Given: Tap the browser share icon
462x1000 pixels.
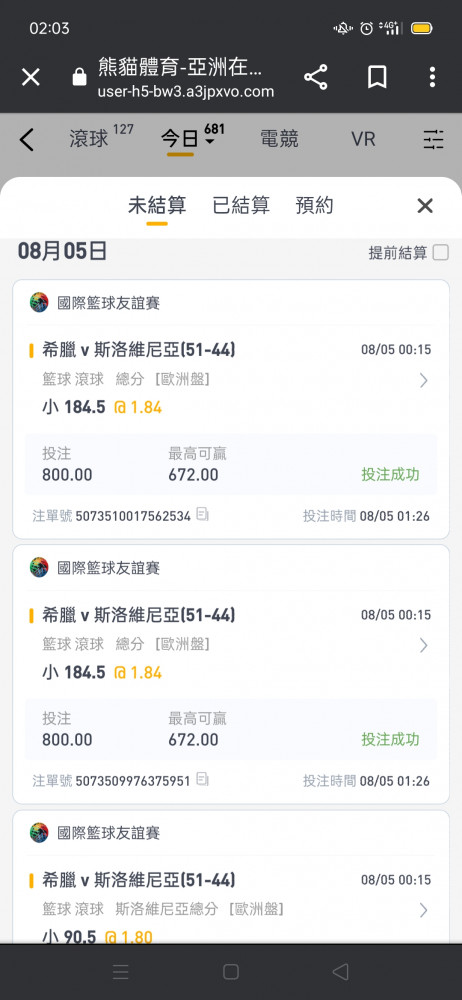Looking at the screenshot, I should point(315,77).
